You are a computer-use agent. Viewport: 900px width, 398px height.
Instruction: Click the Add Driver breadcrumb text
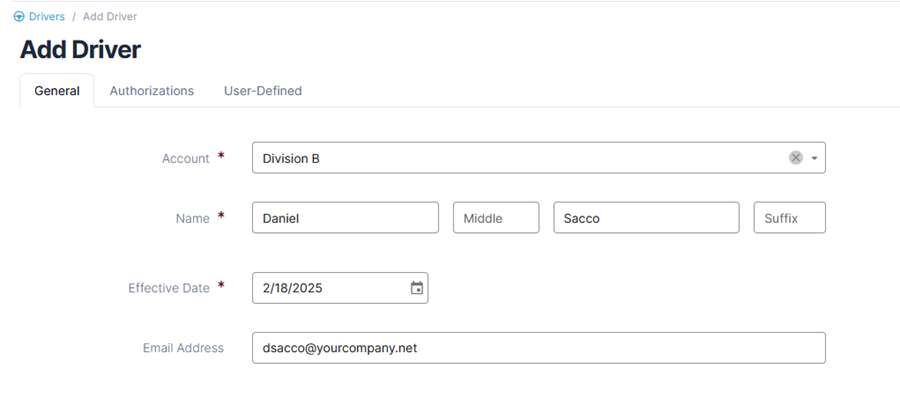pos(110,17)
